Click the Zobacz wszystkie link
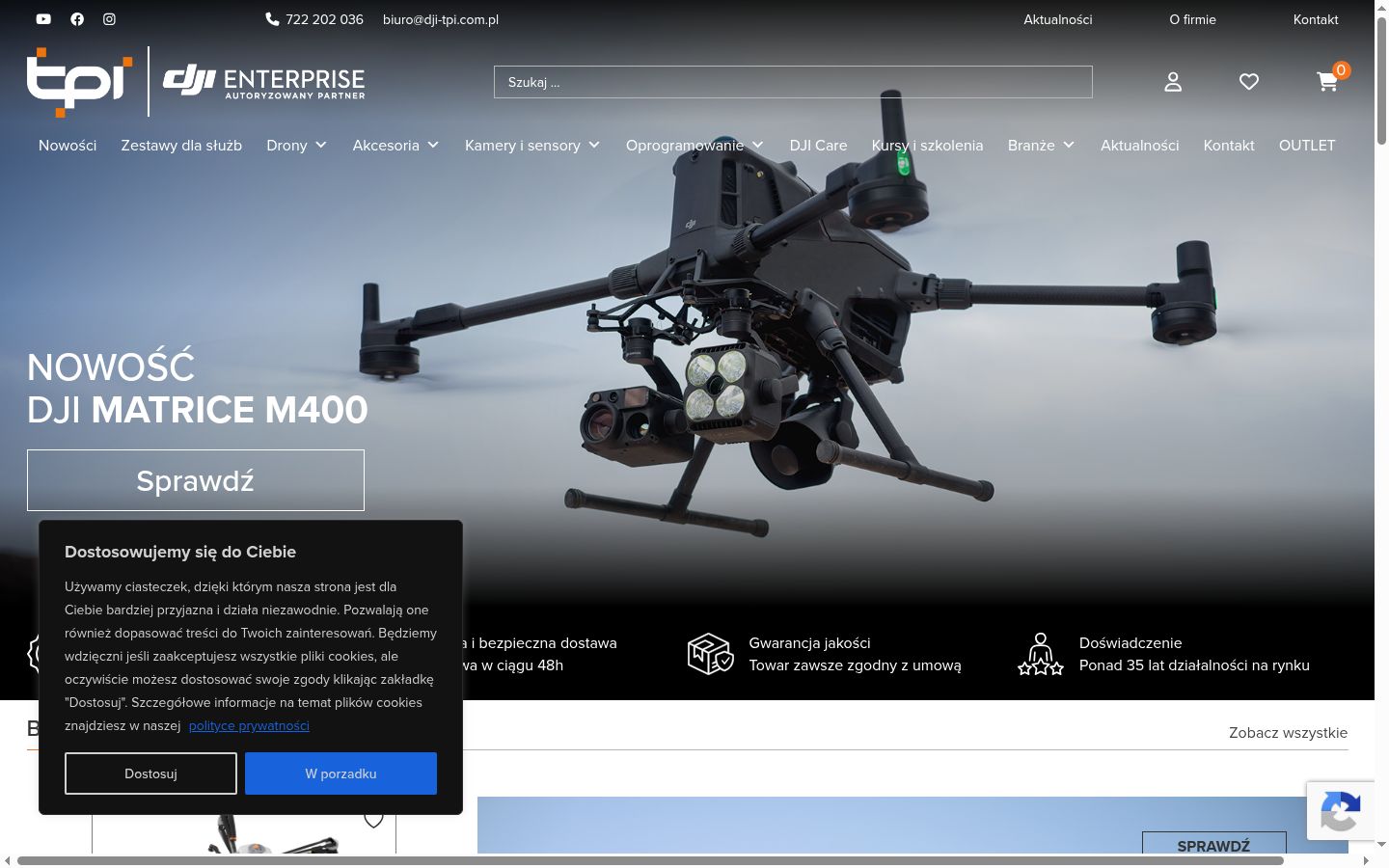This screenshot has height=868, width=1389. [x=1288, y=733]
